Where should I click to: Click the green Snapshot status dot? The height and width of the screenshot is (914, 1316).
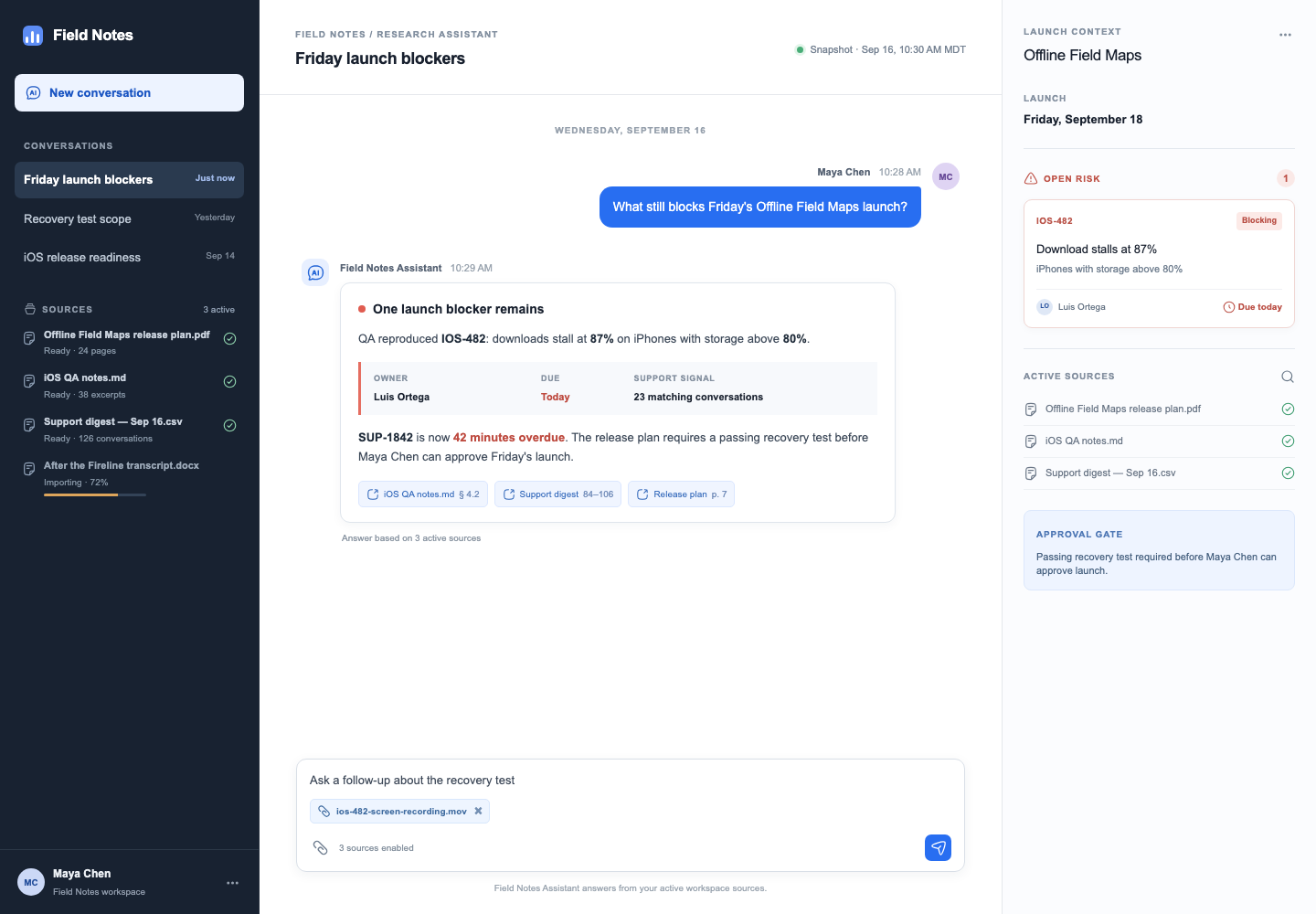click(801, 49)
